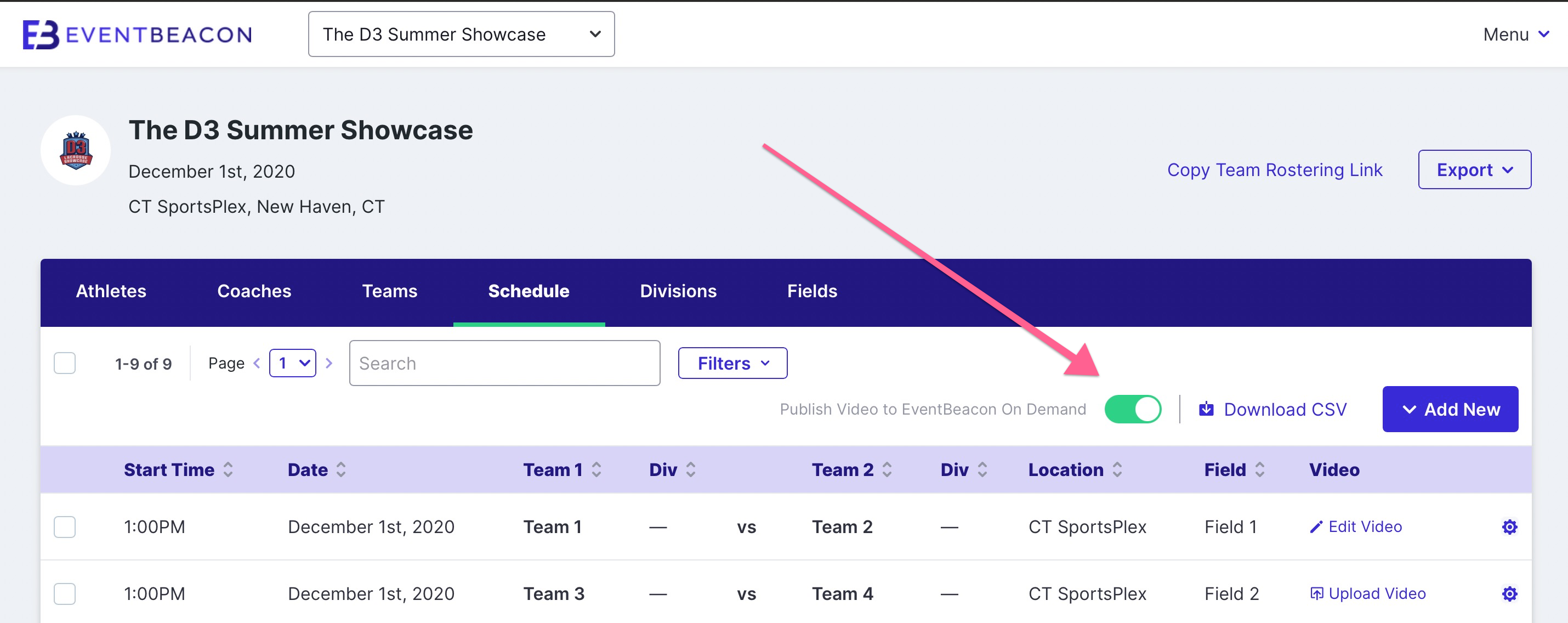Expand the Filters dropdown

(x=732, y=363)
